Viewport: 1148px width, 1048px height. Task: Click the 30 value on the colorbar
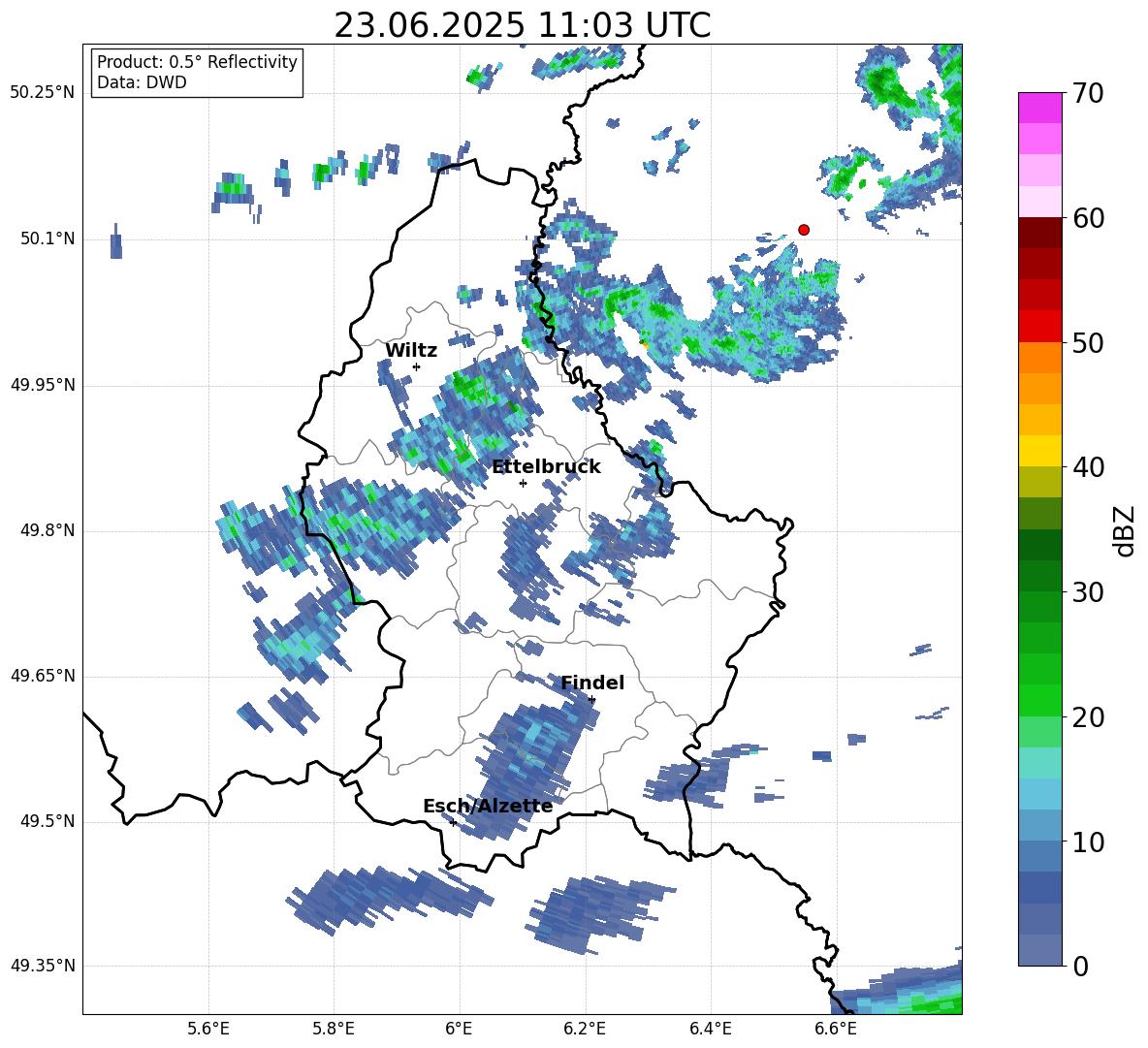click(x=1087, y=592)
